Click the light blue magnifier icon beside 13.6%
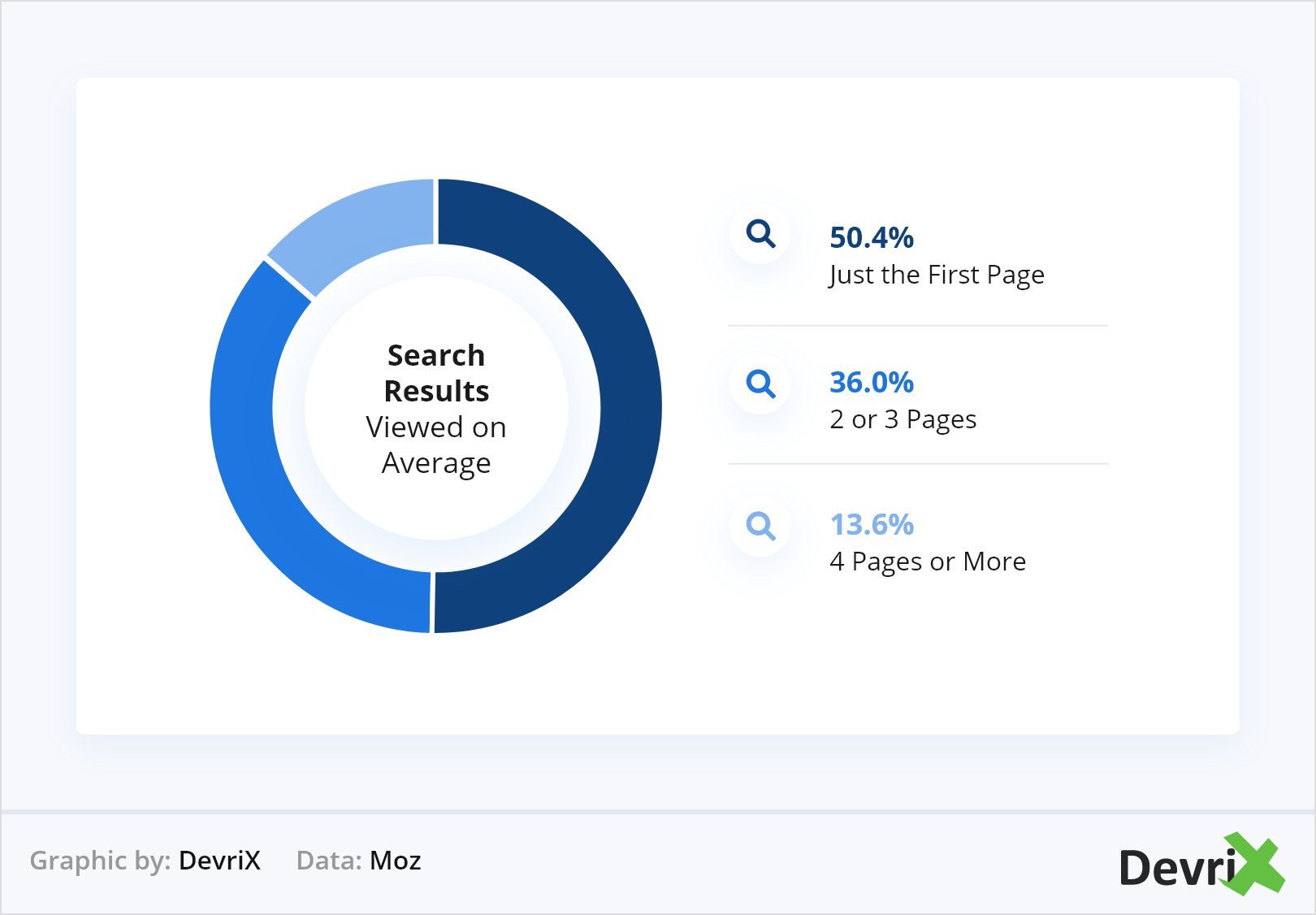This screenshot has width=1316, height=915. pyautogui.click(x=760, y=526)
